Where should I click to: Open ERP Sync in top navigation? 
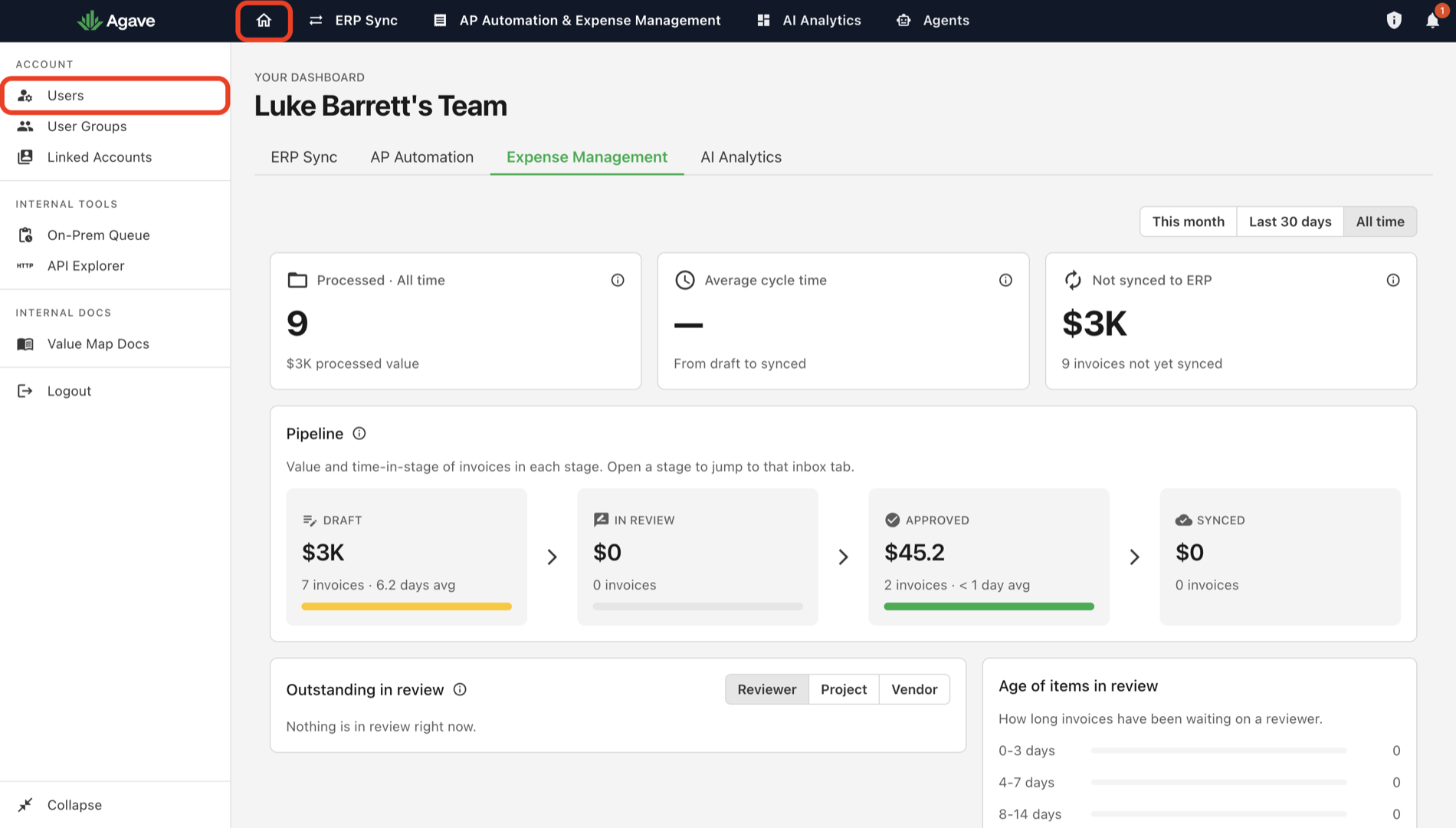pos(353,21)
